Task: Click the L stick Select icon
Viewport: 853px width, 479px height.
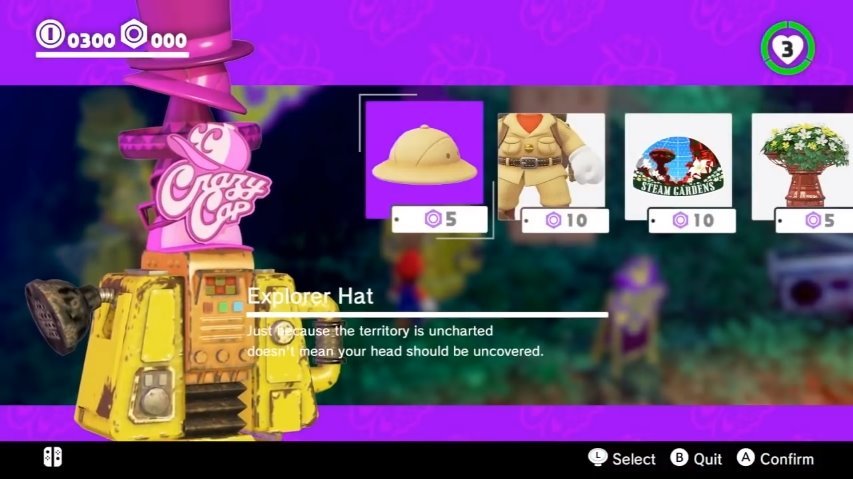Action: pyautogui.click(x=597, y=457)
